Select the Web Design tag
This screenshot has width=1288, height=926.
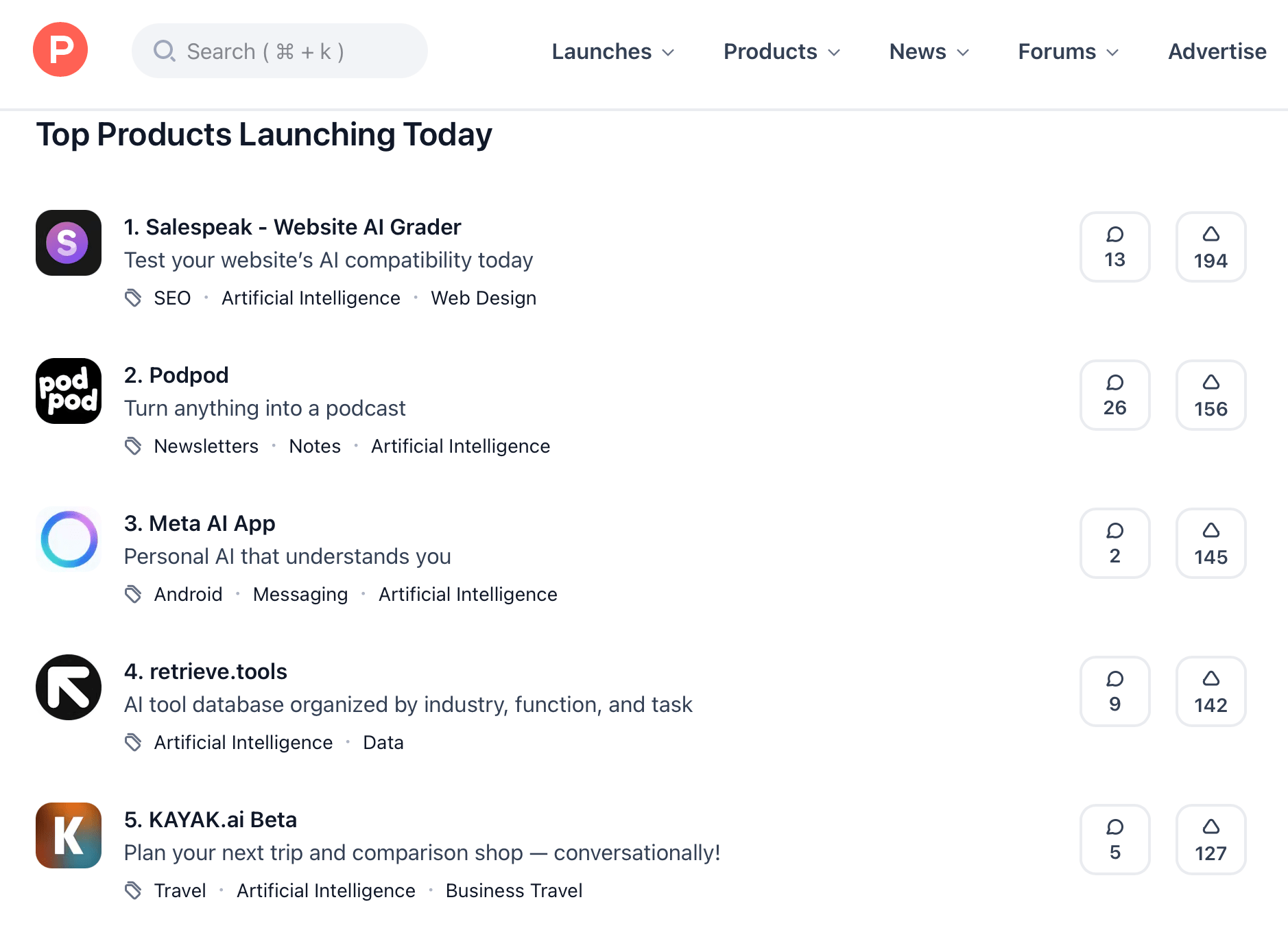(x=484, y=298)
